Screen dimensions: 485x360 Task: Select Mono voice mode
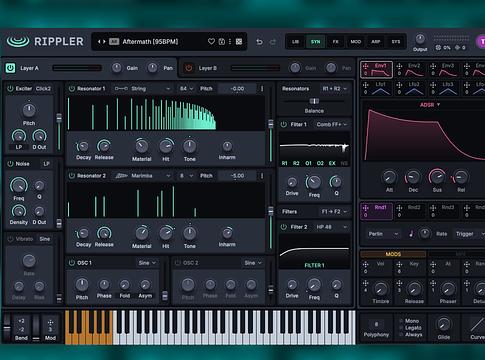tap(407, 321)
